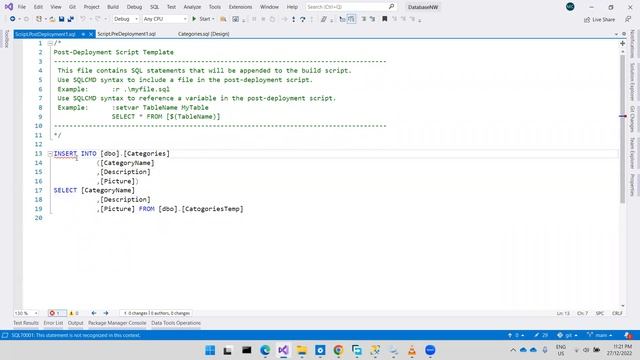Screen dimensions: 640x360
Task: Click the bookmark icon in the toolbar
Action: coord(384,19)
